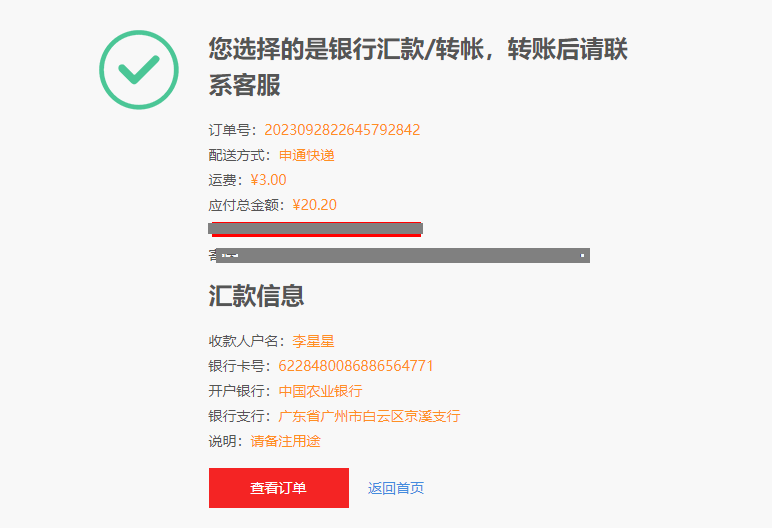Click the 中国农业银行 bank name
The width and height of the screenshot is (772, 528).
321,391
